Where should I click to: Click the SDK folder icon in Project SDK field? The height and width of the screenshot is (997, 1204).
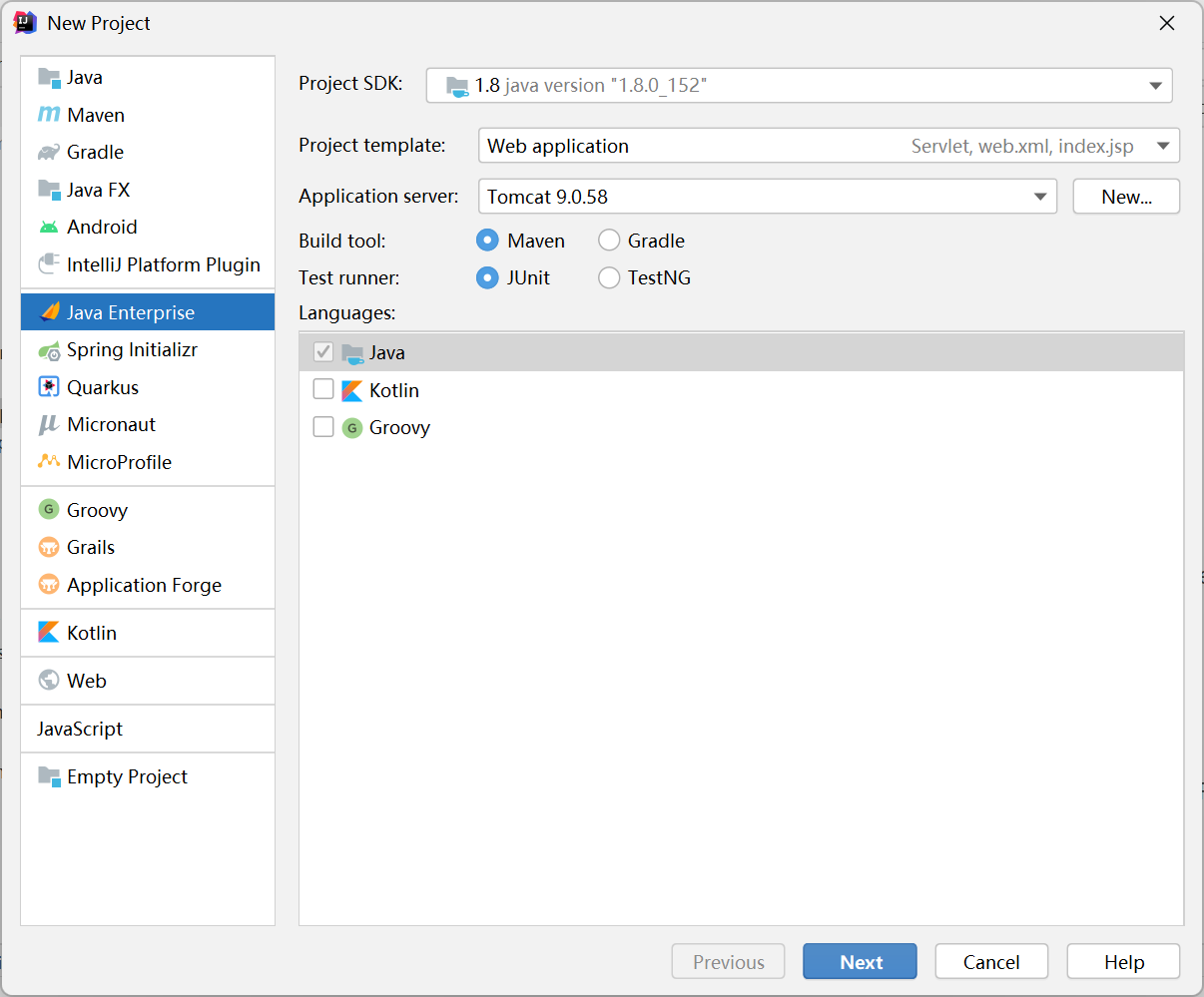[x=457, y=86]
